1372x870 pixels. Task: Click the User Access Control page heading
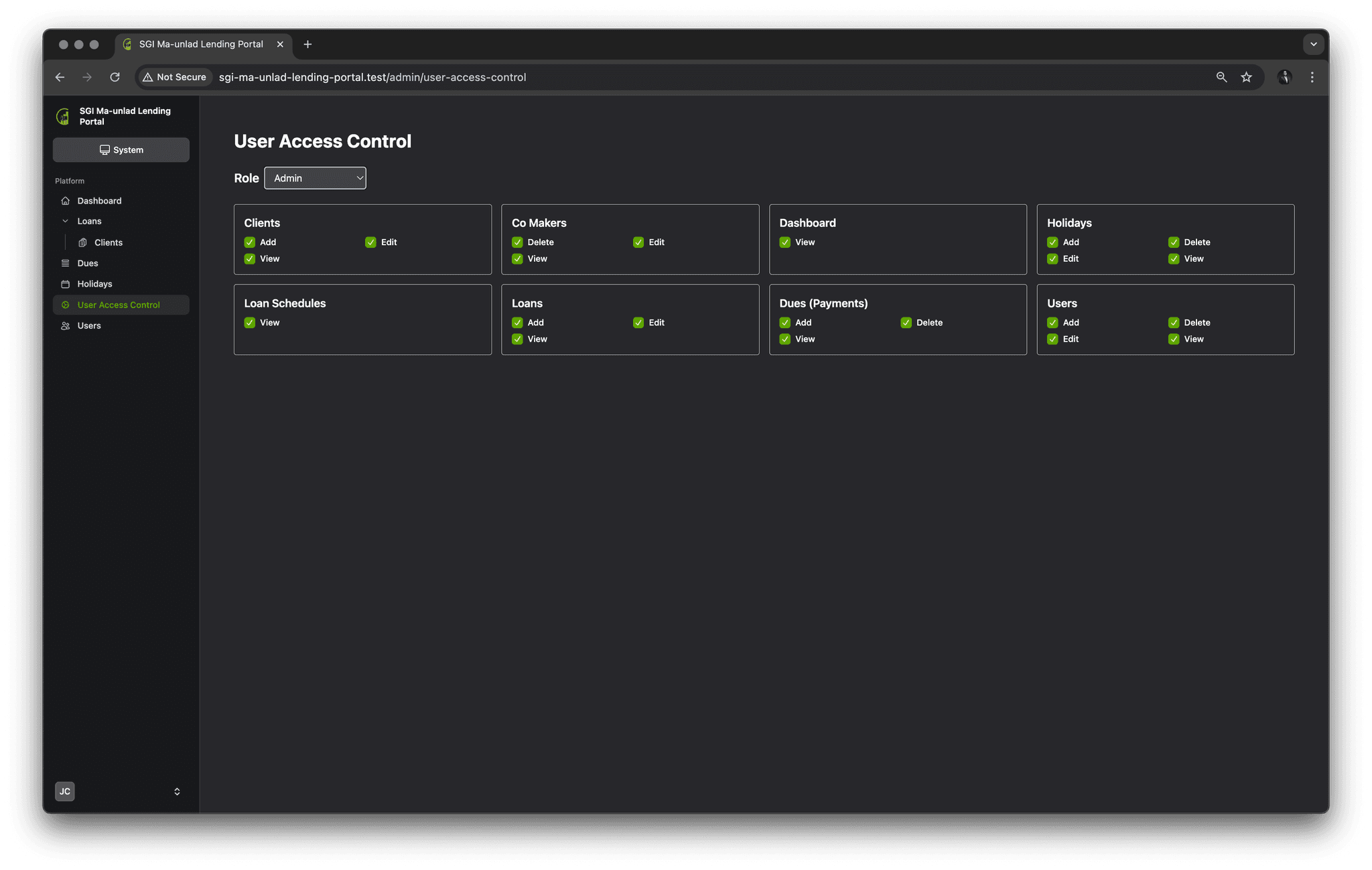(x=322, y=141)
